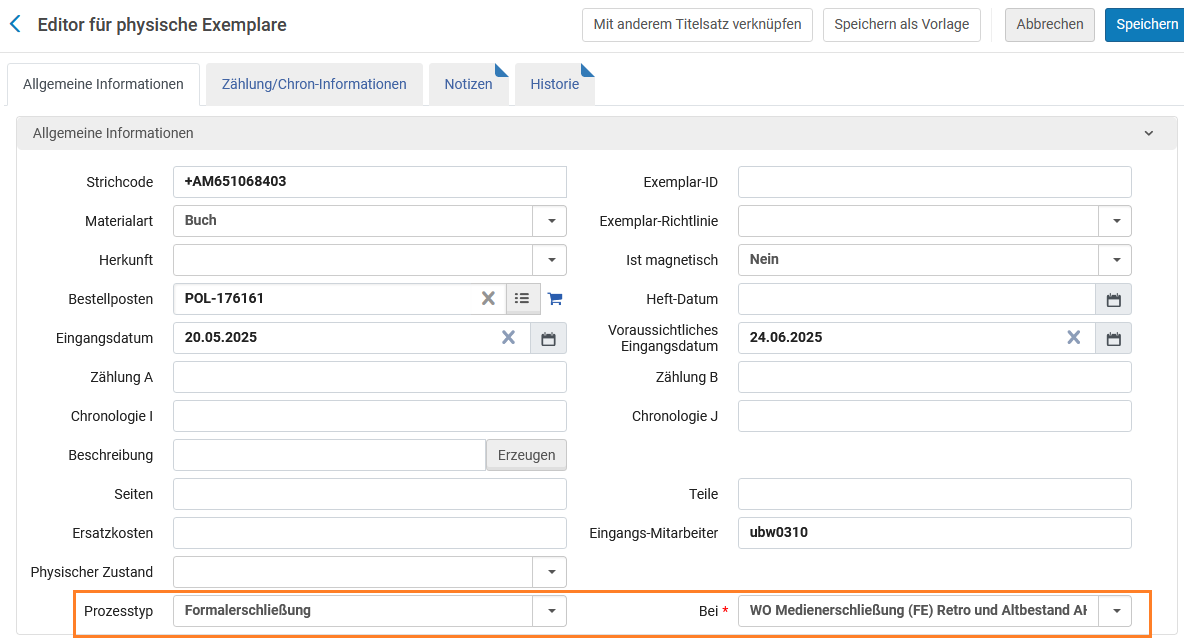Open the Bestellposten selection list icon

tap(522, 298)
